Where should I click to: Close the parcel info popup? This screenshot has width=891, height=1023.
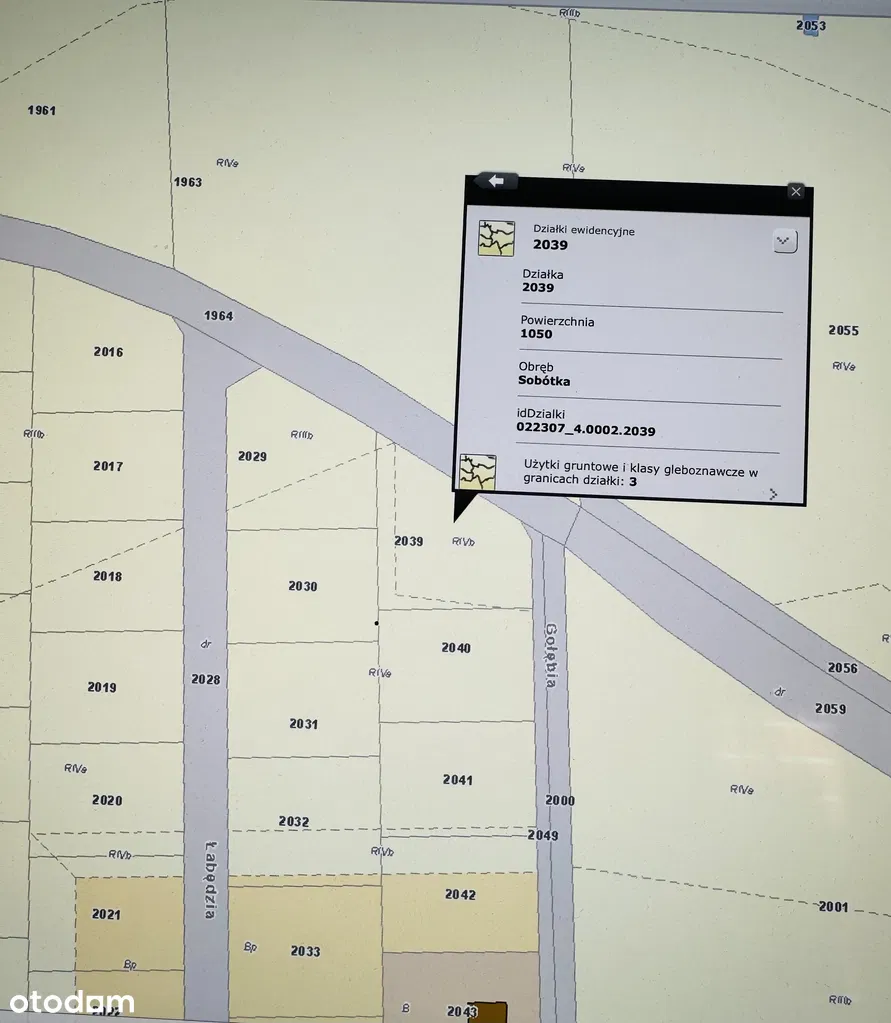pos(795,191)
